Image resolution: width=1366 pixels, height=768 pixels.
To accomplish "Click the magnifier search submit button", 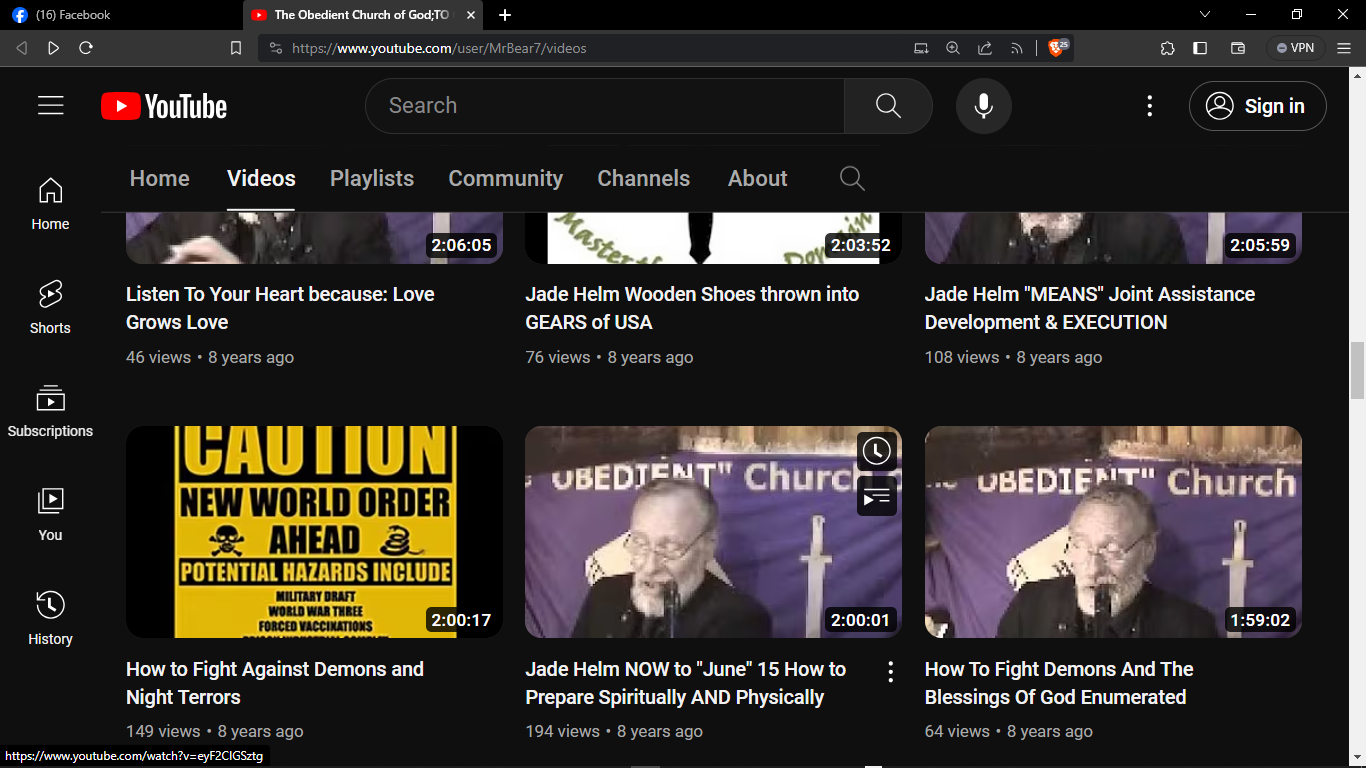I will tap(888, 106).
